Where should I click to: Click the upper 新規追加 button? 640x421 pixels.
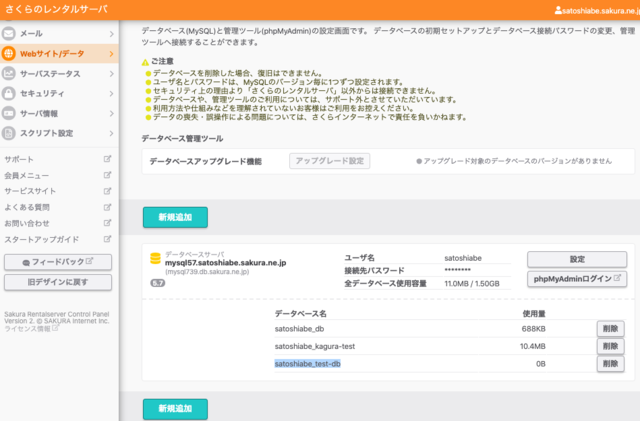175,217
